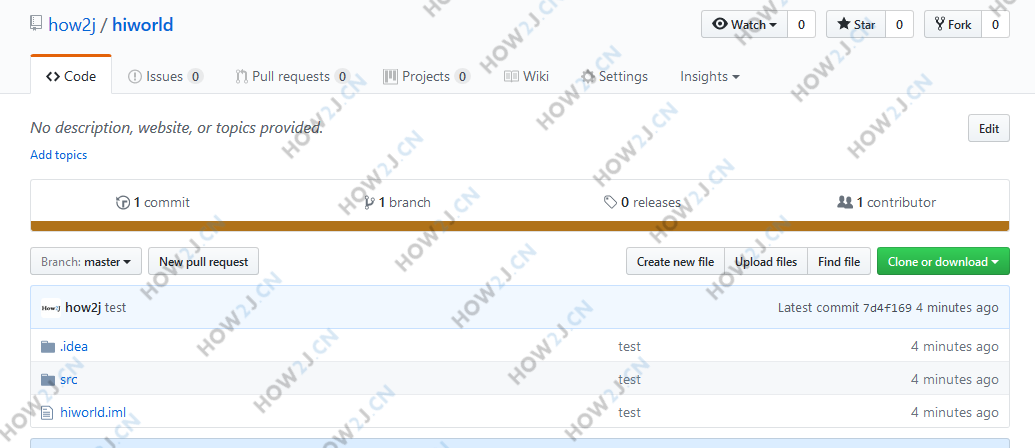This screenshot has height=448, width=1035.
Task: Click the how2j avatar thumbnail in commit row
Action: pos(51,307)
